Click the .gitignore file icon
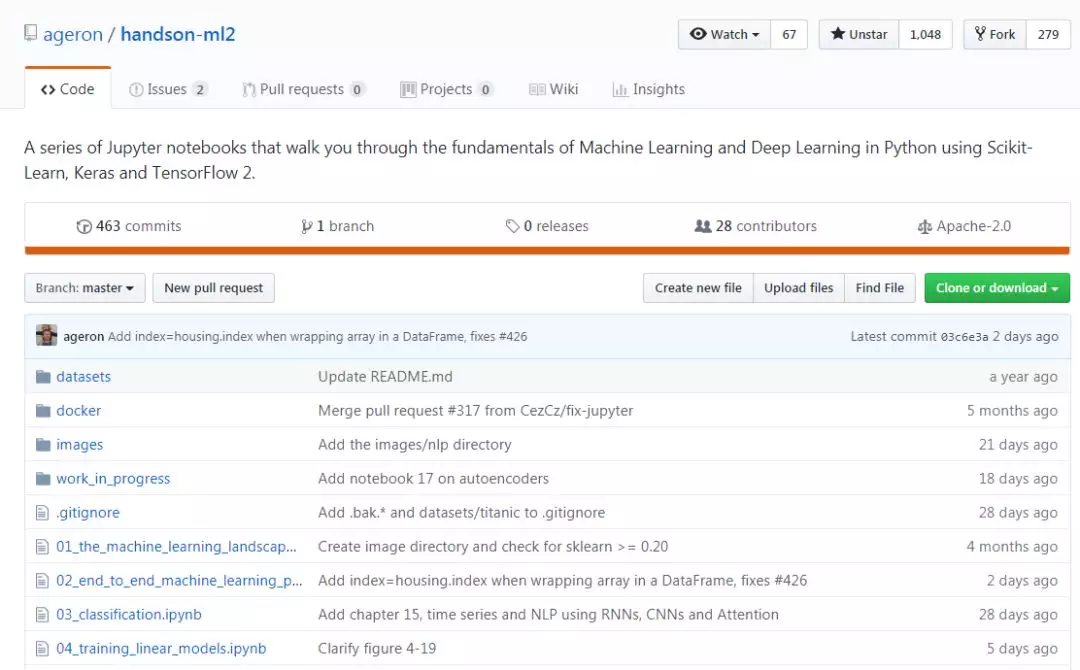1080x670 pixels. pyautogui.click(x=42, y=513)
